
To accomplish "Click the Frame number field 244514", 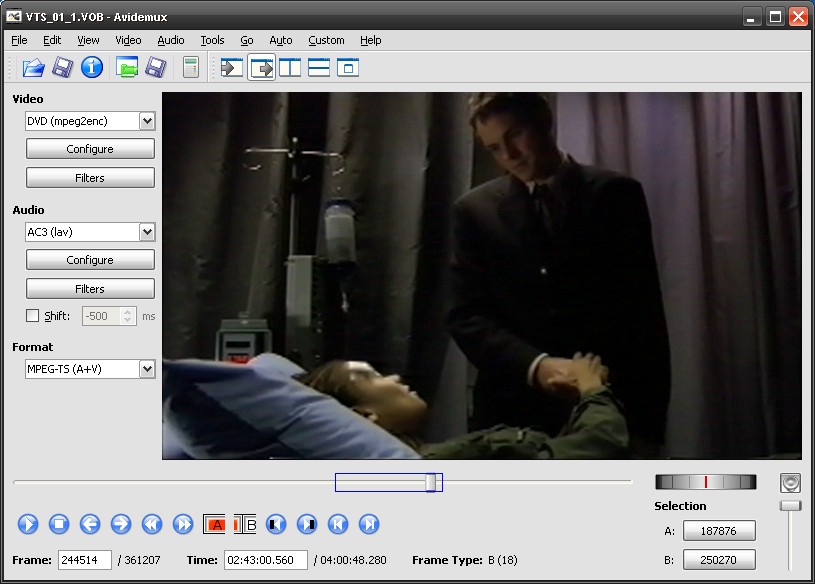I will tap(85, 560).
